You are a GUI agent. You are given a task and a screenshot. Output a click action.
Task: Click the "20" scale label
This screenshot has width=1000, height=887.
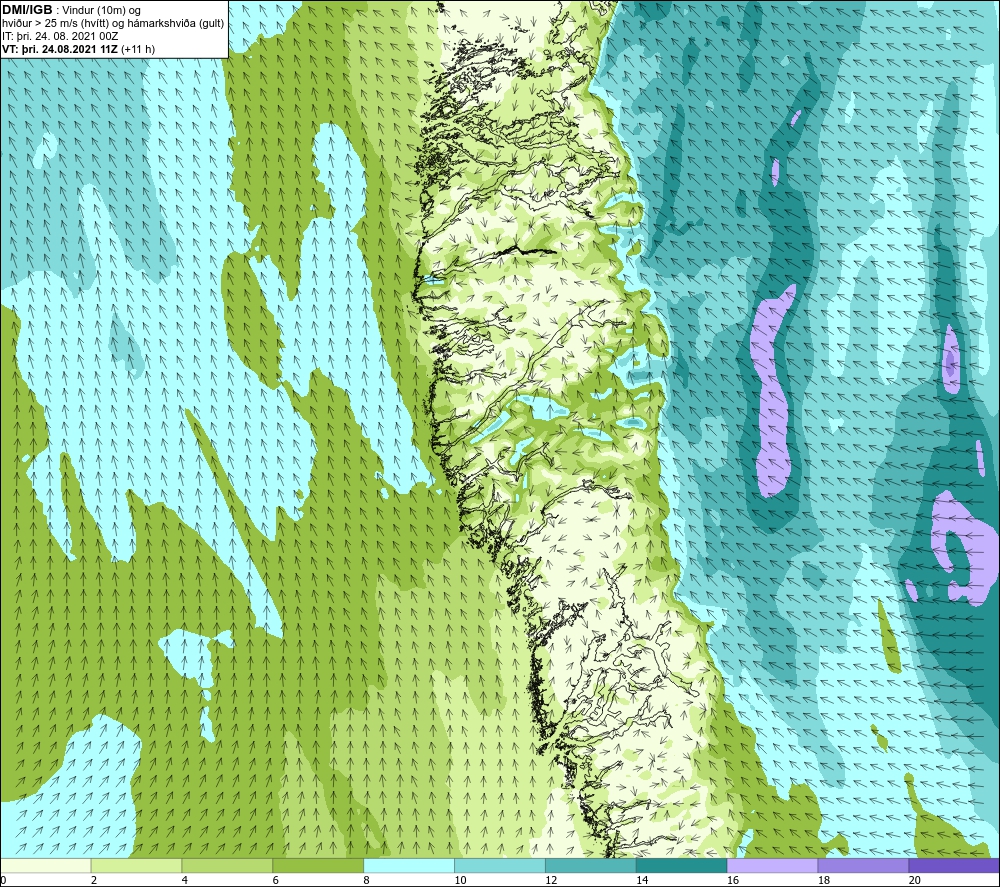(915, 881)
